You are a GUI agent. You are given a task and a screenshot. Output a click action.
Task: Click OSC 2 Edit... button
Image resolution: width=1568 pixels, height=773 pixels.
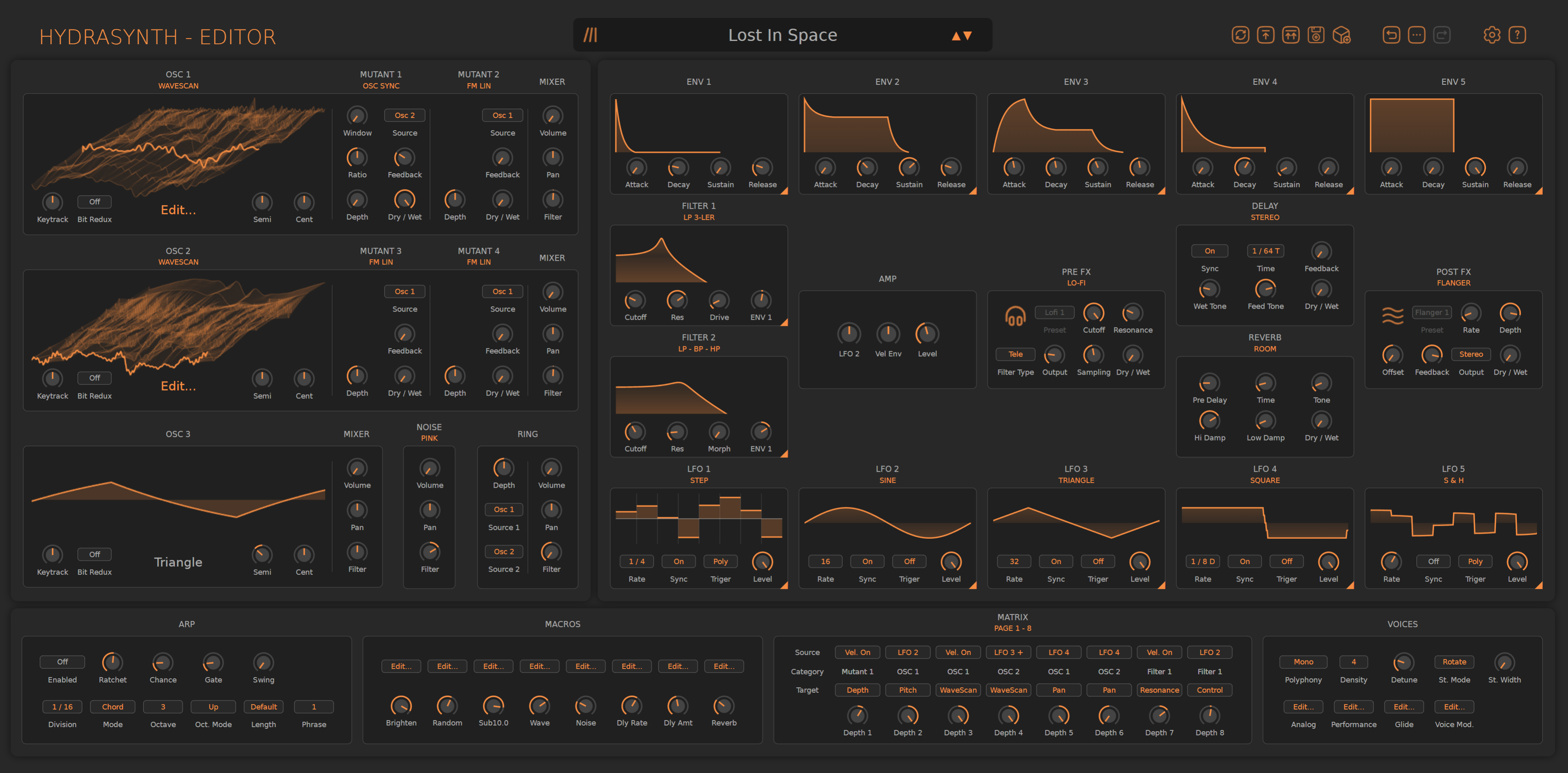point(178,386)
